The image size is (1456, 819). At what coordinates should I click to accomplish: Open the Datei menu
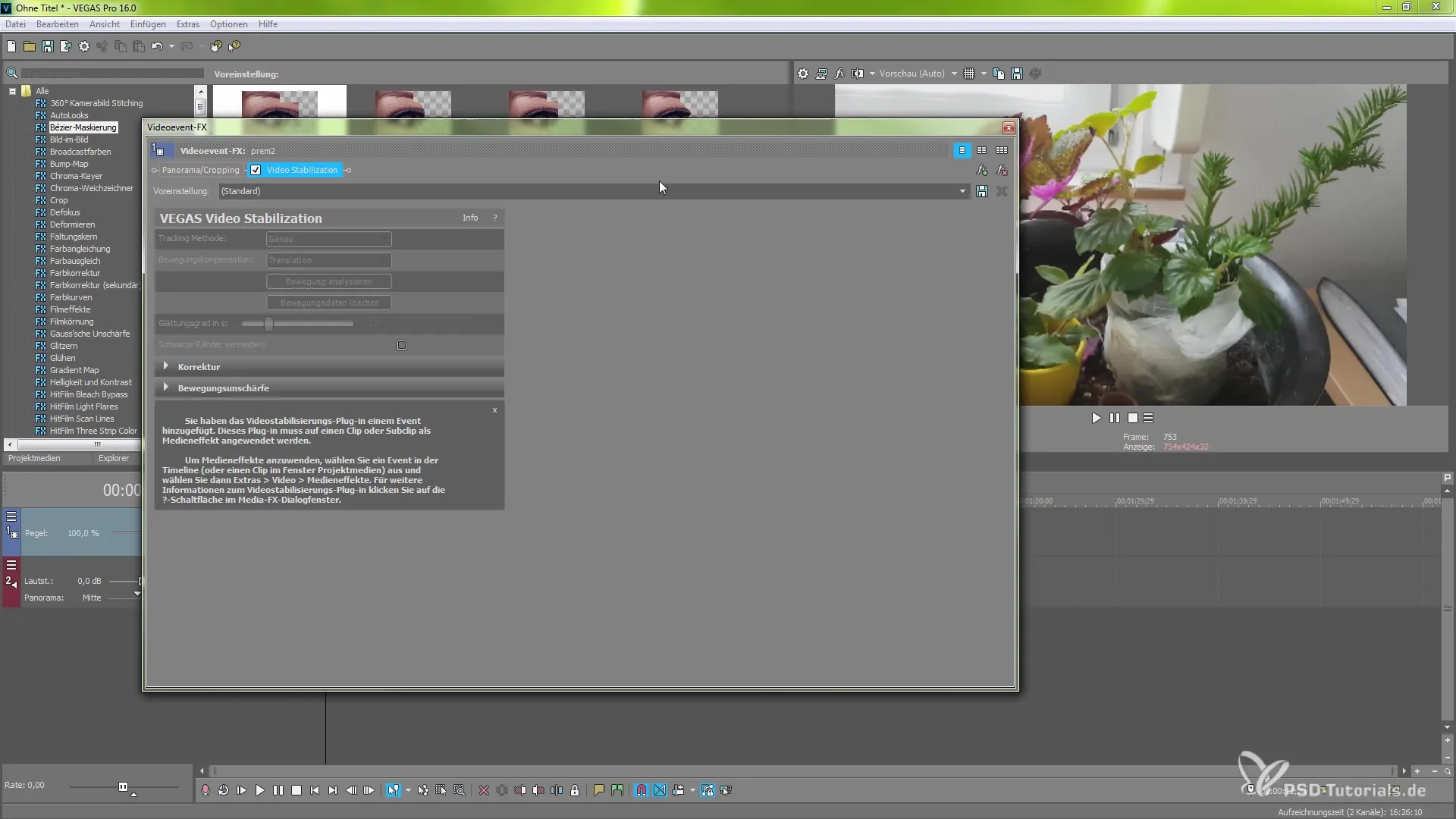(x=15, y=24)
